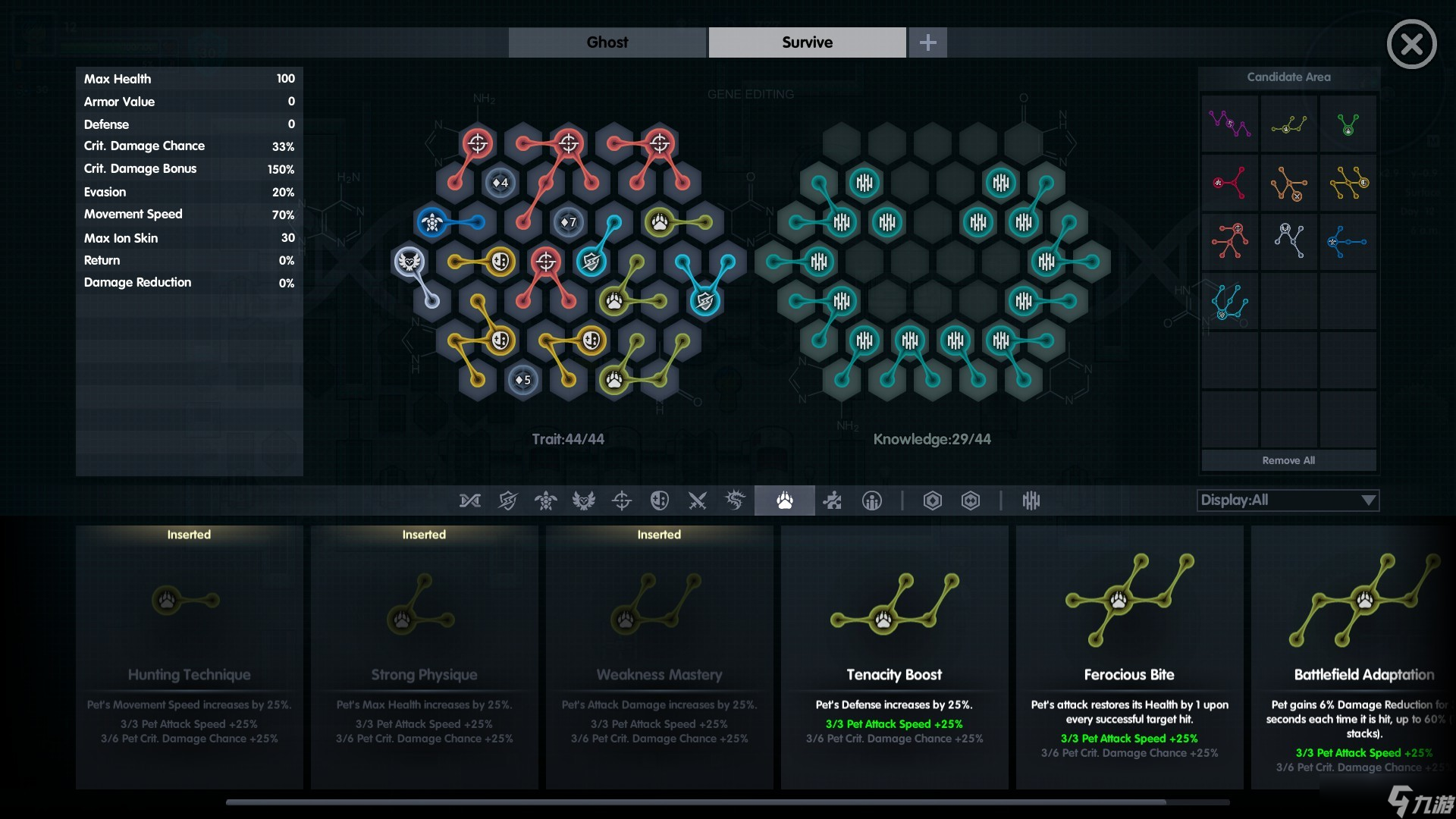Image resolution: width=1456 pixels, height=819 pixels.
Task: Click the paw print gene filter icon
Action: point(784,500)
